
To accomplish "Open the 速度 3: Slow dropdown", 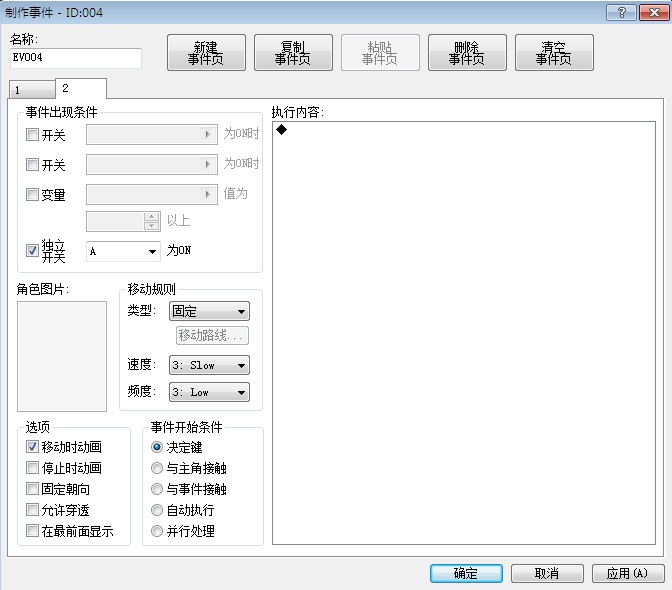I will [209, 365].
